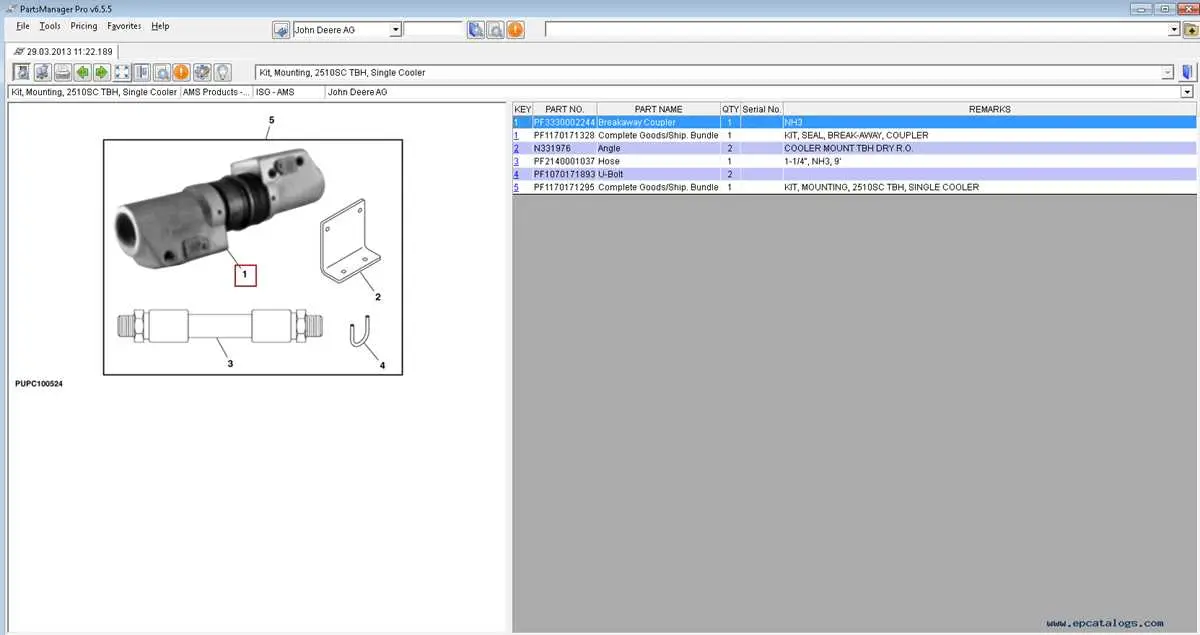Open the John Deere AG dropdown arrow
Screen dimensions: 1200x635
point(396,30)
